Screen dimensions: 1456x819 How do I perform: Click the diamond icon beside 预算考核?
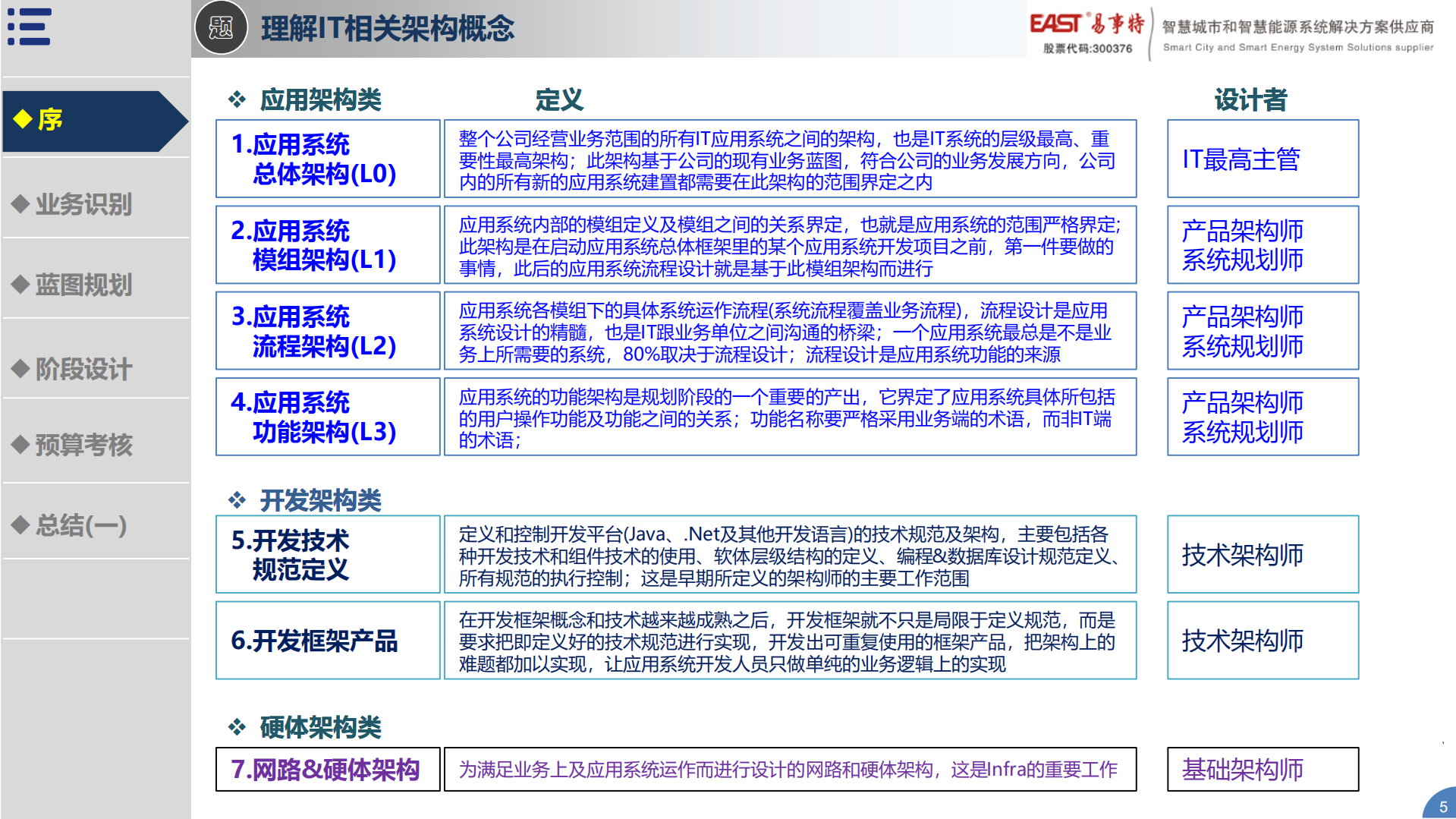(x=21, y=446)
